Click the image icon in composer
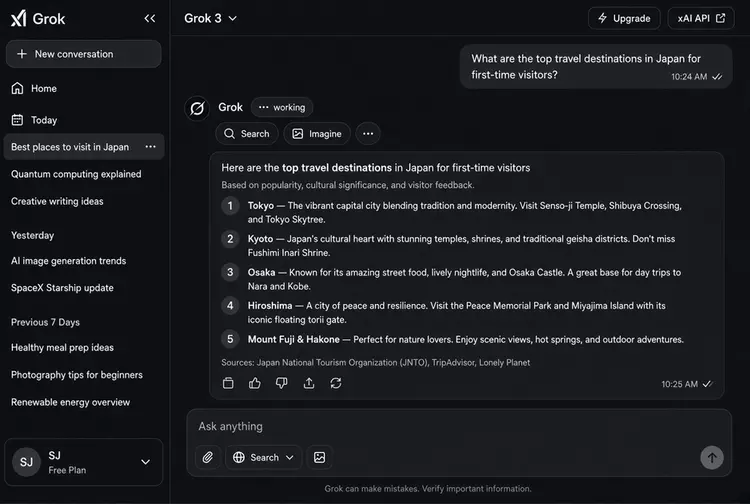 pyautogui.click(x=320, y=458)
